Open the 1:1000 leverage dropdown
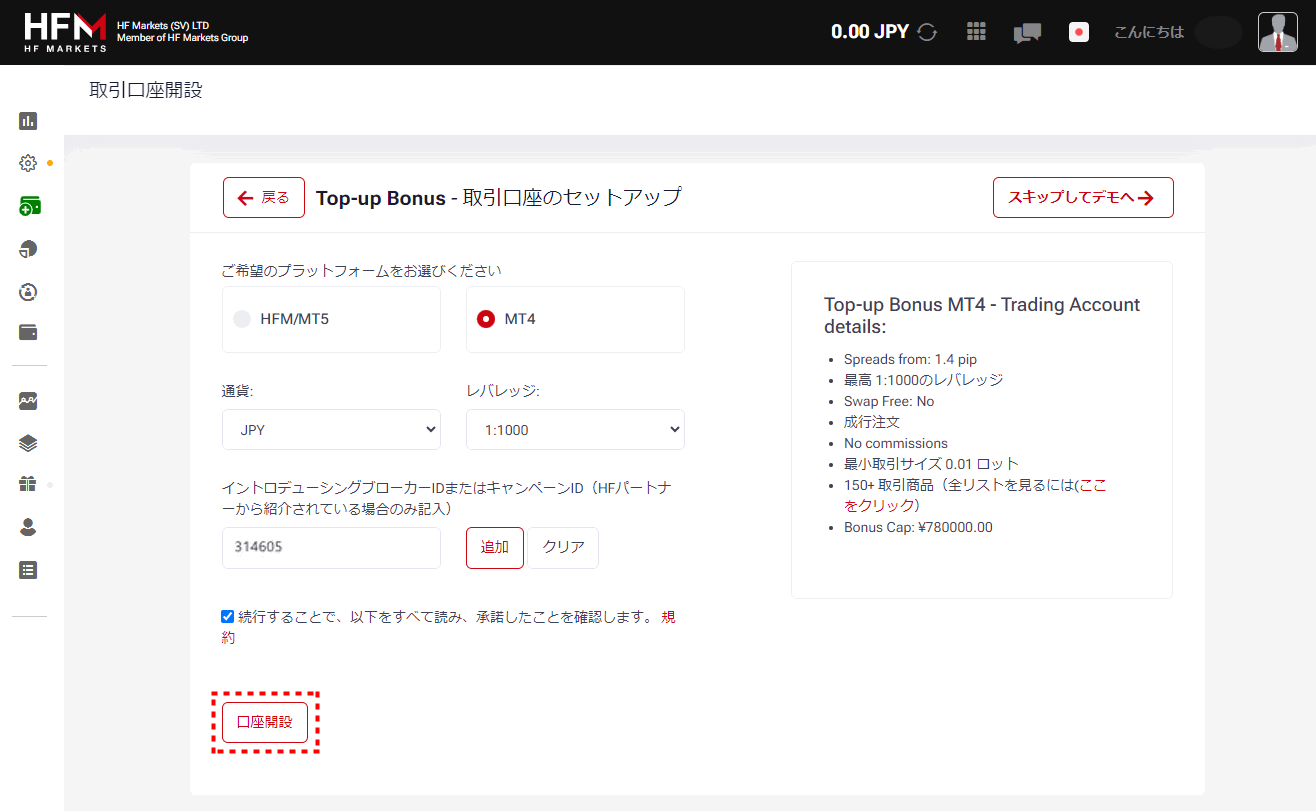Image resolution: width=1316 pixels, height=811 pixels. [x=575, y=430]
